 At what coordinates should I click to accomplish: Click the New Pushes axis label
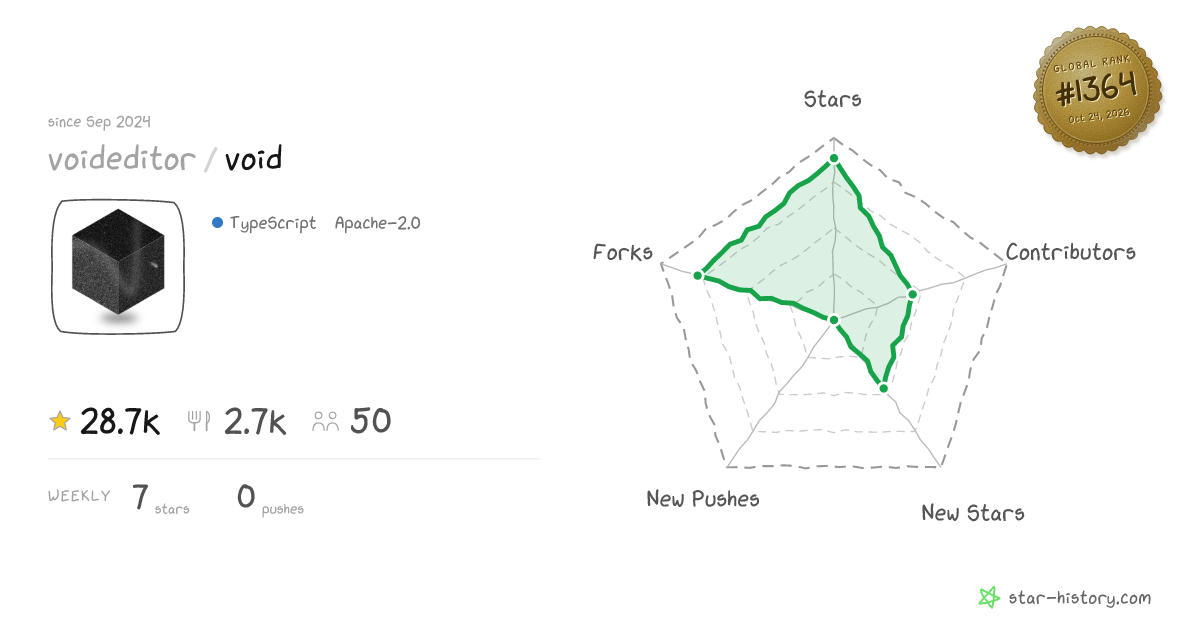(703, 498)
